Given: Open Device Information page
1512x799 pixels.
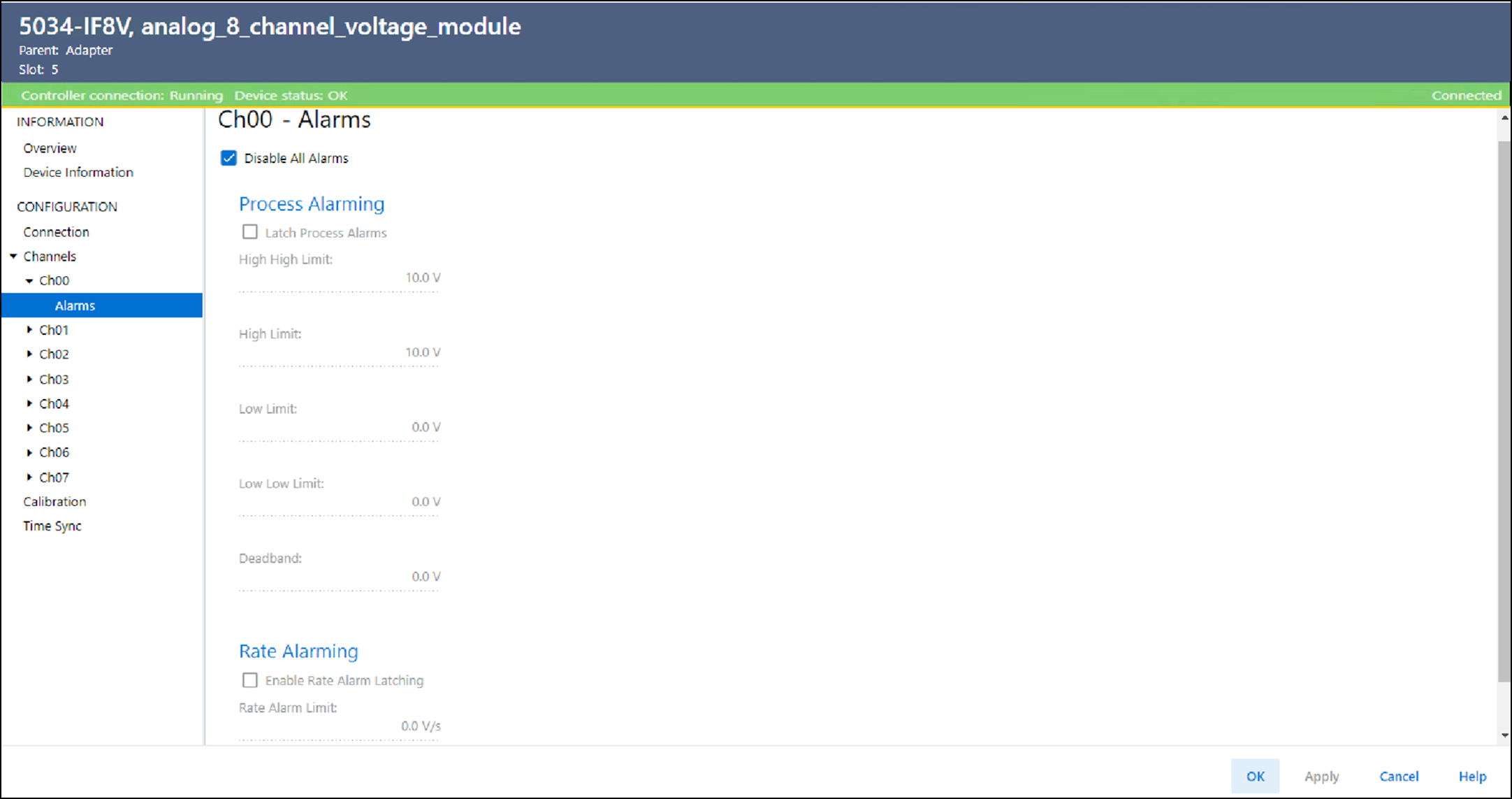Looking at the screenshot, I should 78,173.
